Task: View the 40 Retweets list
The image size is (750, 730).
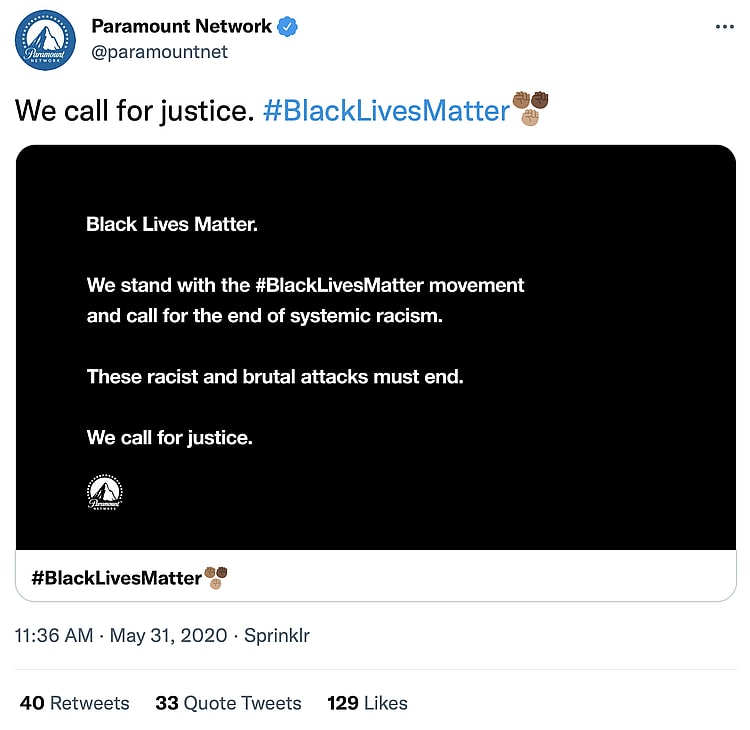Action: (75, 703)
